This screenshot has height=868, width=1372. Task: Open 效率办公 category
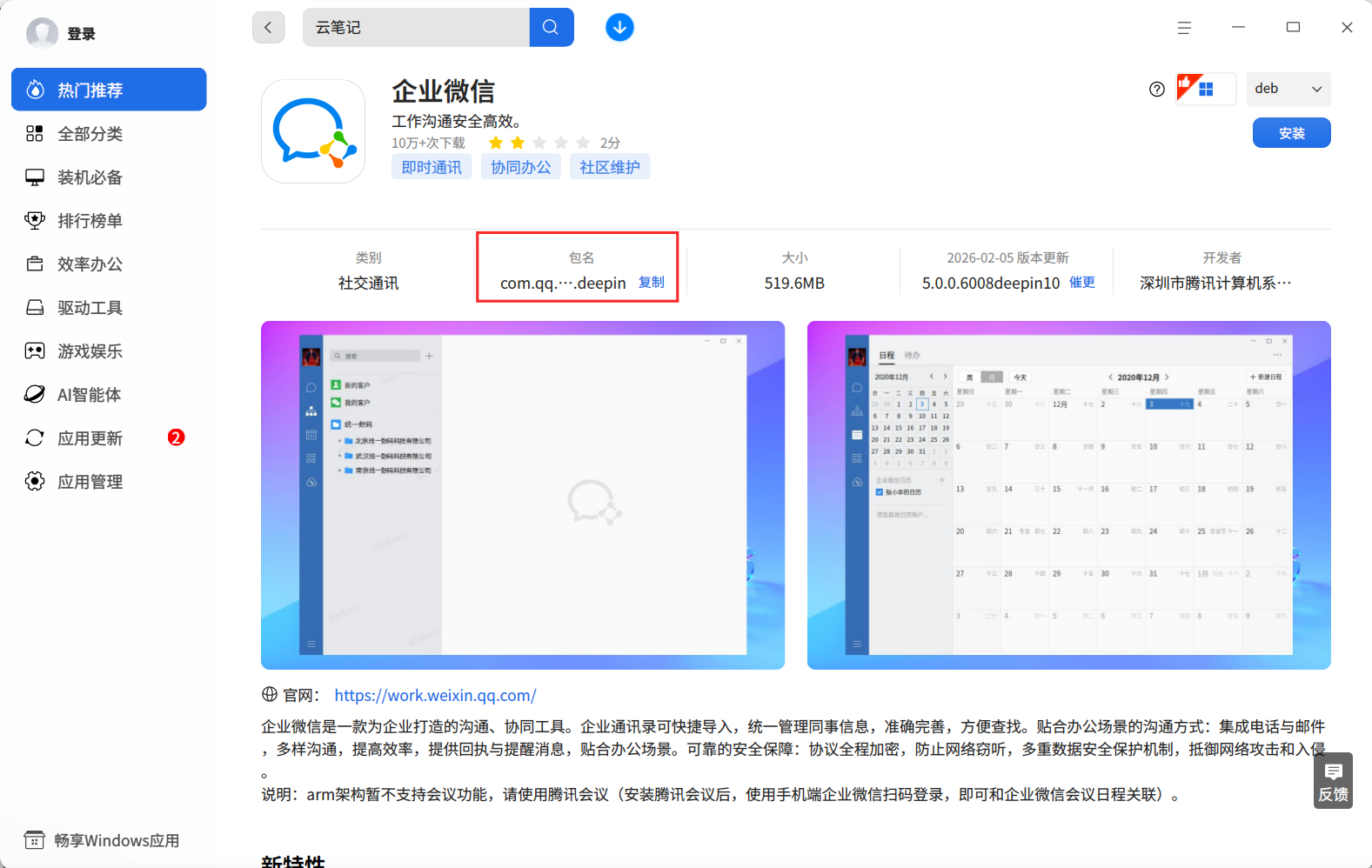(109, 264)
